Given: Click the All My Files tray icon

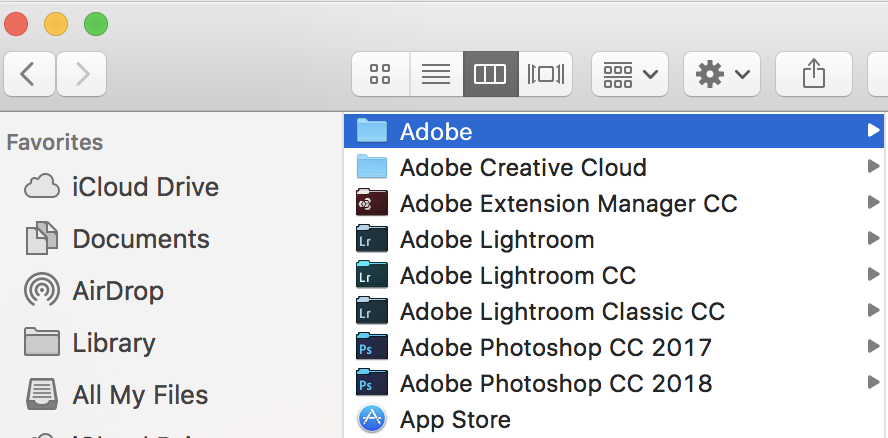Looking at the screenshot, I should 42,394.
